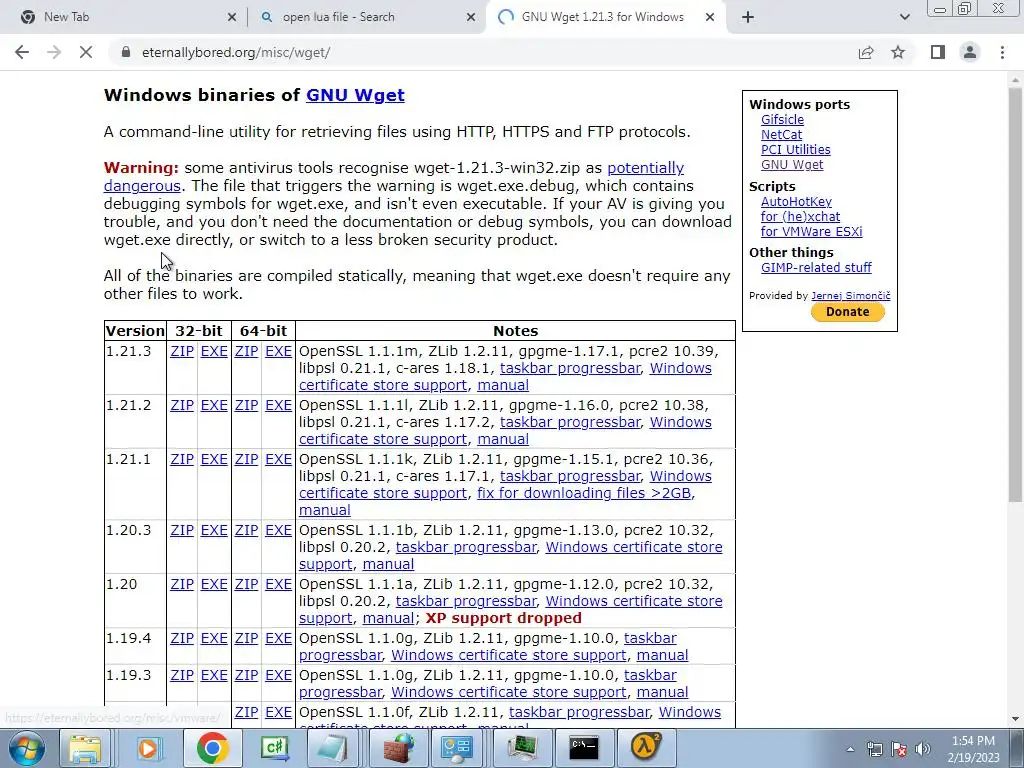This screenshot has width=1024, height=768.
Task: Open the NetCat link
Action: (x=781, y=135)
